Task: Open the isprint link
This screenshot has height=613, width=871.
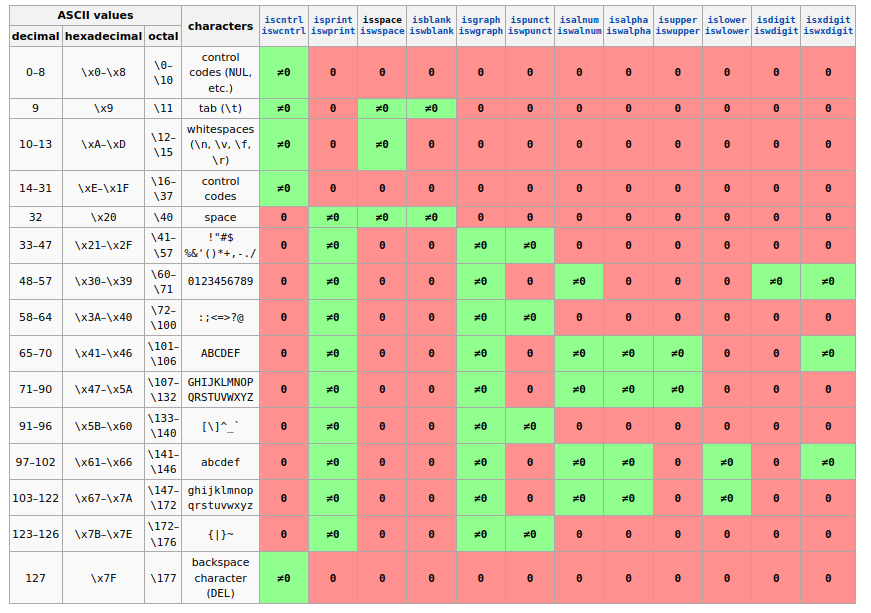Action: click(x=332, y=19)
